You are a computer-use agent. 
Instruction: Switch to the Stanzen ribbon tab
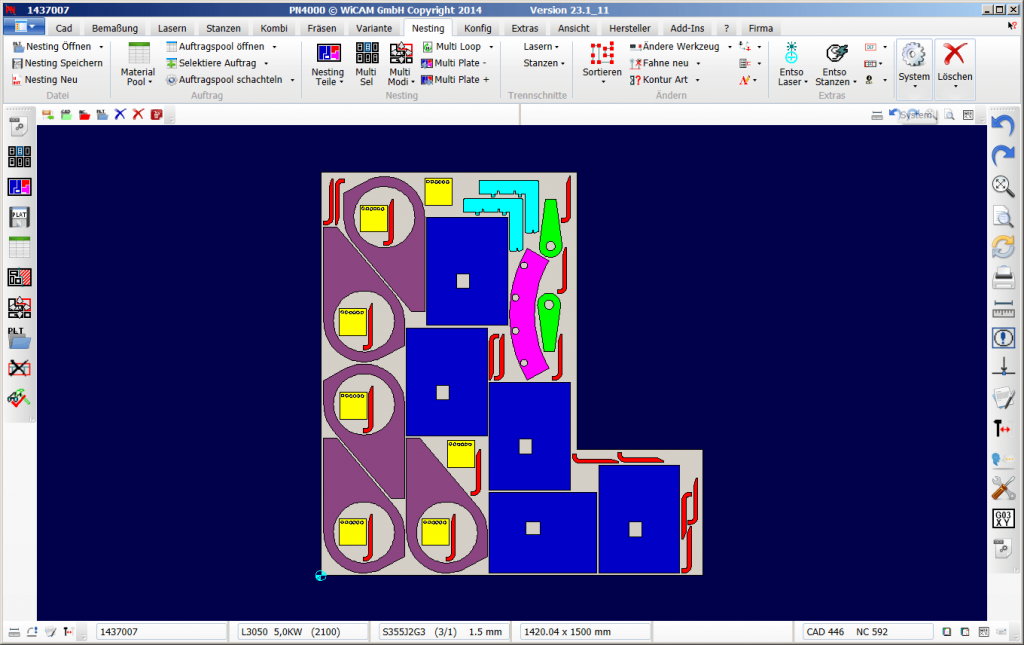[x=222, y=27]
